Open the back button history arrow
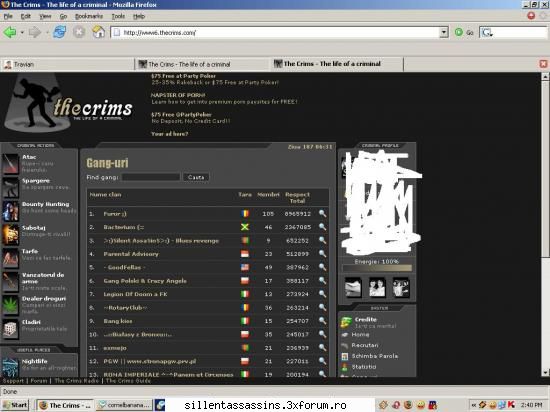 click(x=22, y=33)
